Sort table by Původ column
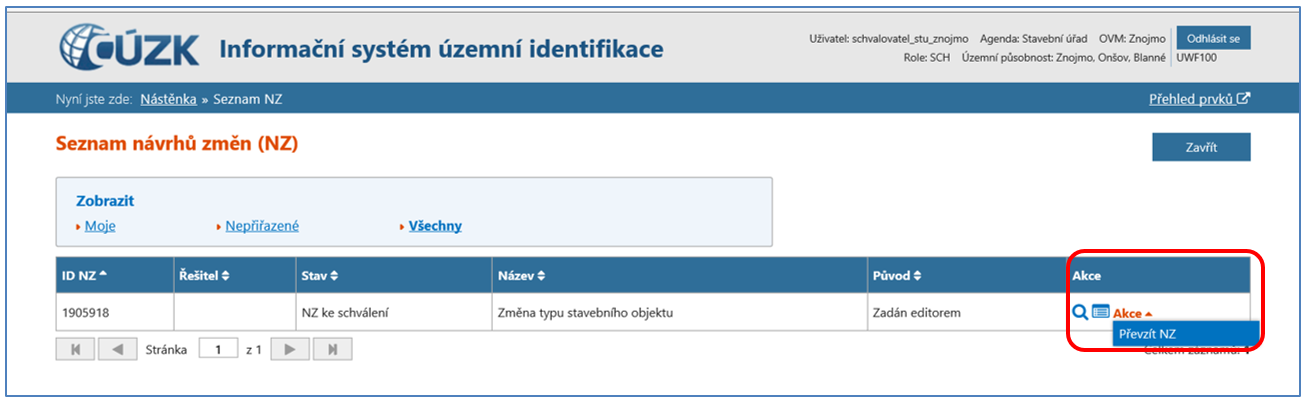Screen dimensions: 1305x400 pos(897,275)
